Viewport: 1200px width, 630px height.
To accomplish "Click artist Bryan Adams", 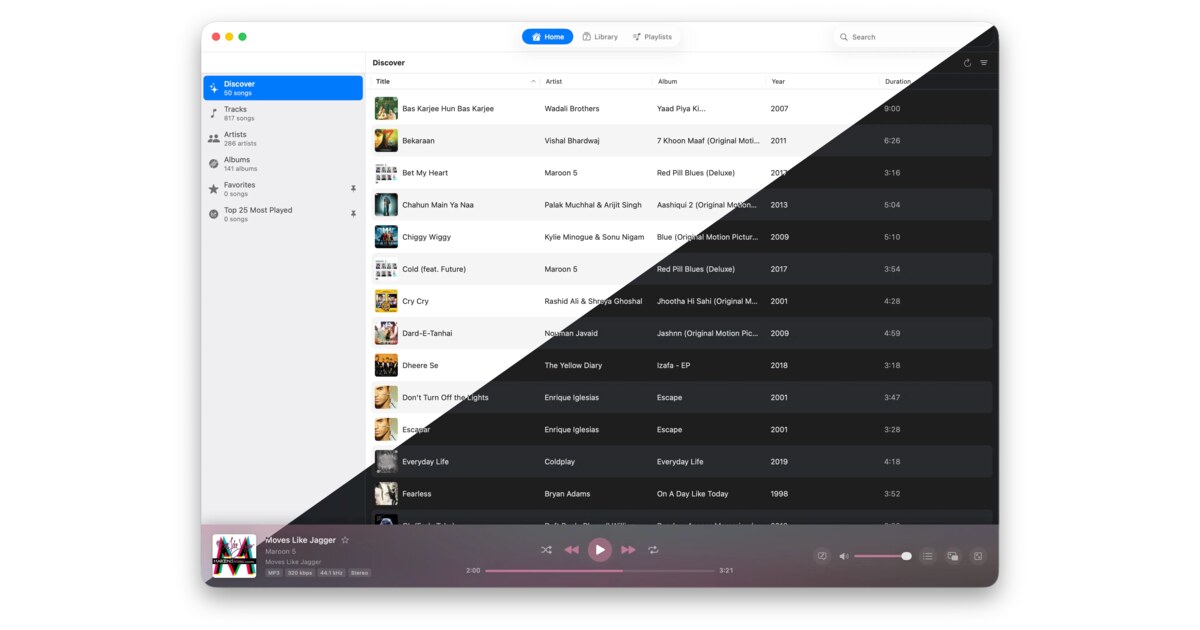I will pos(567,493).
